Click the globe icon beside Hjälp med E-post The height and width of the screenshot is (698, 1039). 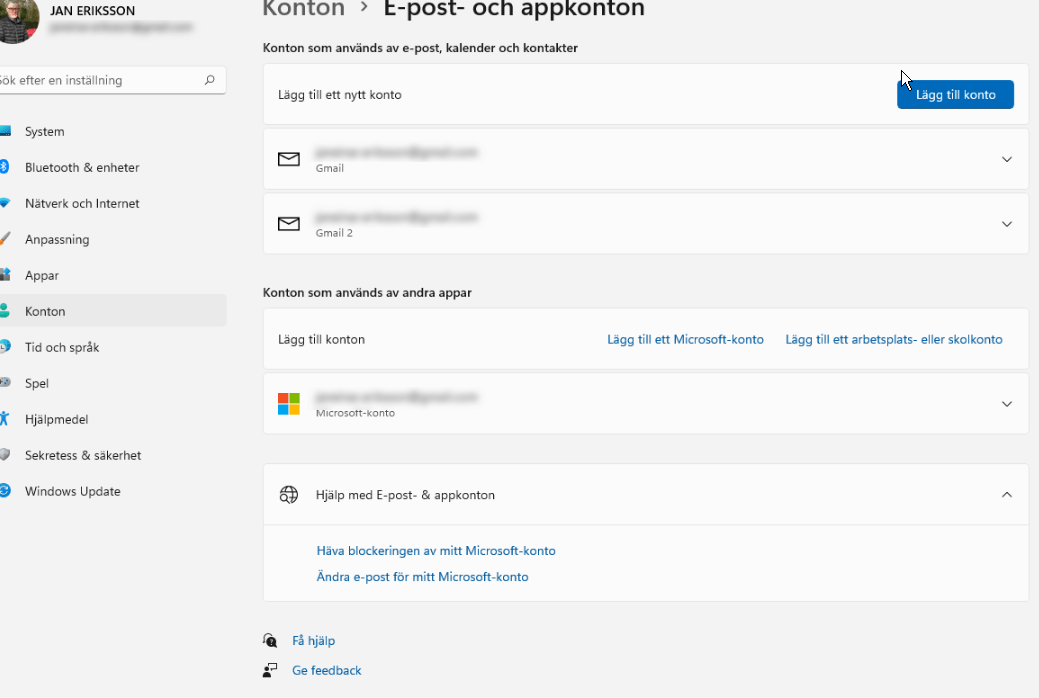(289, 494)
